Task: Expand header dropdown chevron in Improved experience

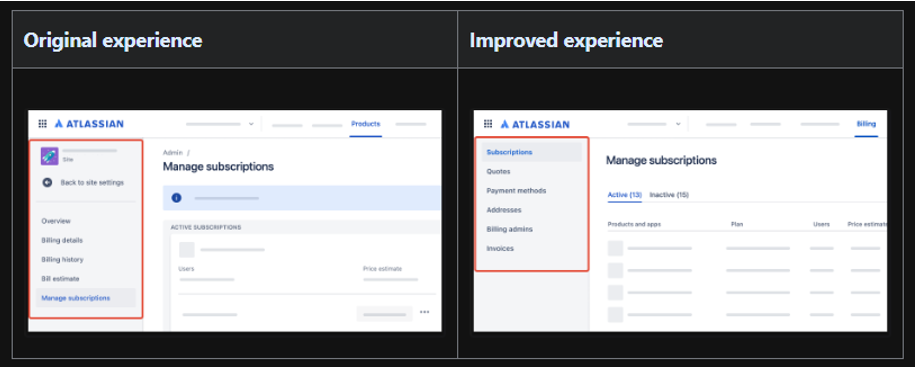Action: 678,124
